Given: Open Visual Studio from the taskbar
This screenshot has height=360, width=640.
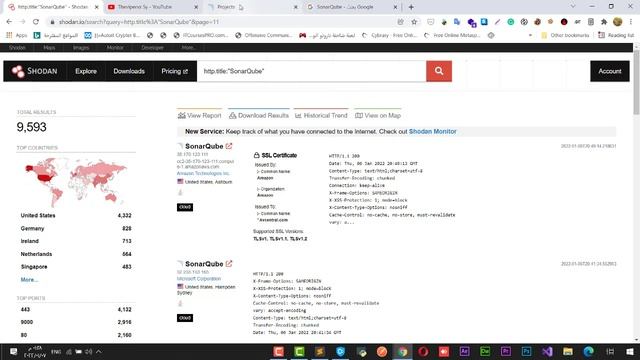Looking at the screenshot, I should 547,351.
